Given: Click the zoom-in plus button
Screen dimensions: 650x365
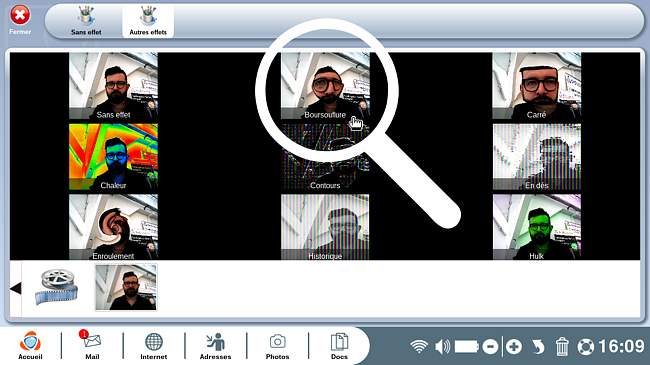Looking at the screenshot, I should coord(514,347).
